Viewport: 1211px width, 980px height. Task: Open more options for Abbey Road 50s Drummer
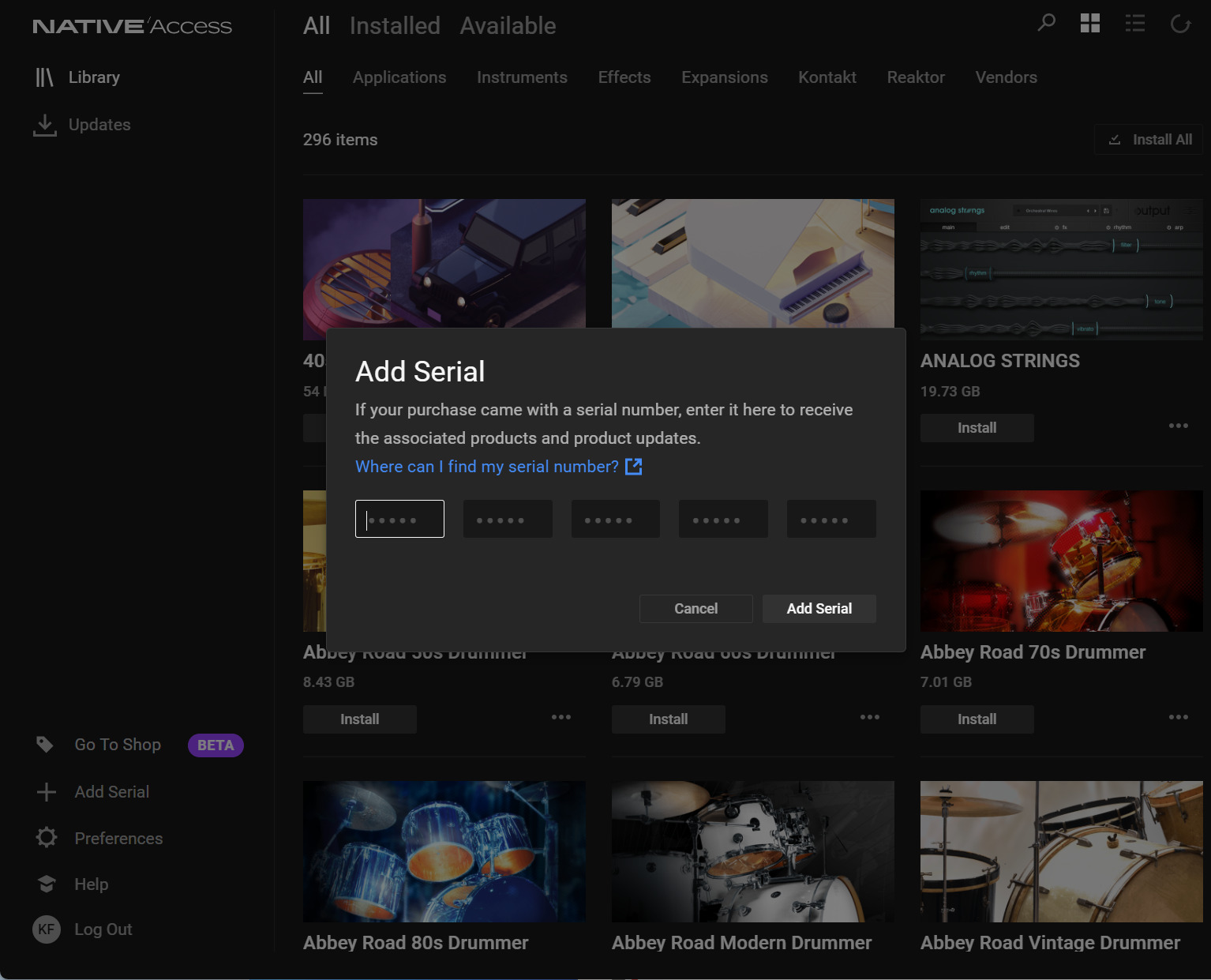point(561,717)
